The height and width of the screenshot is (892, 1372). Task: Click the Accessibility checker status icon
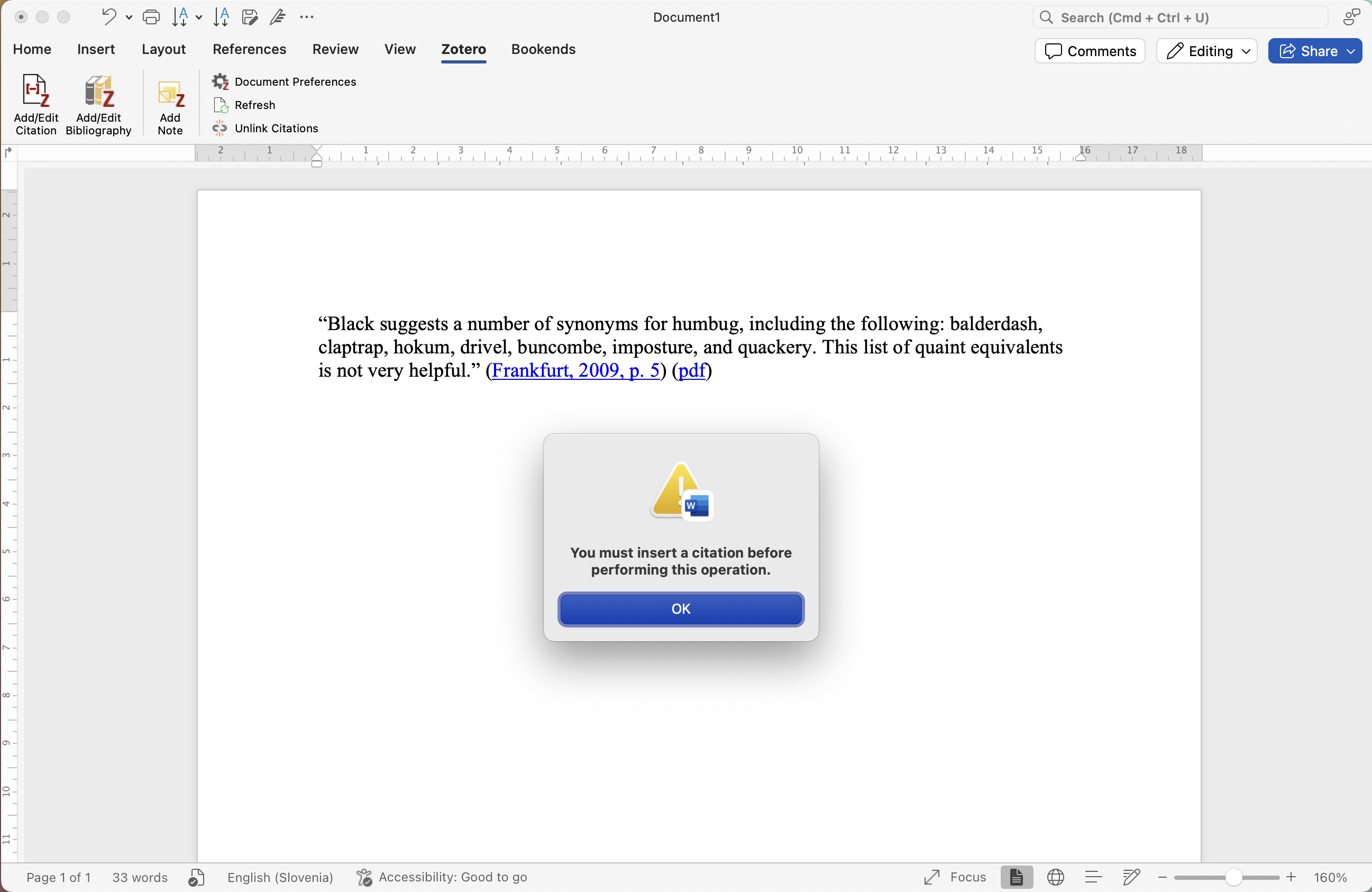364,877
